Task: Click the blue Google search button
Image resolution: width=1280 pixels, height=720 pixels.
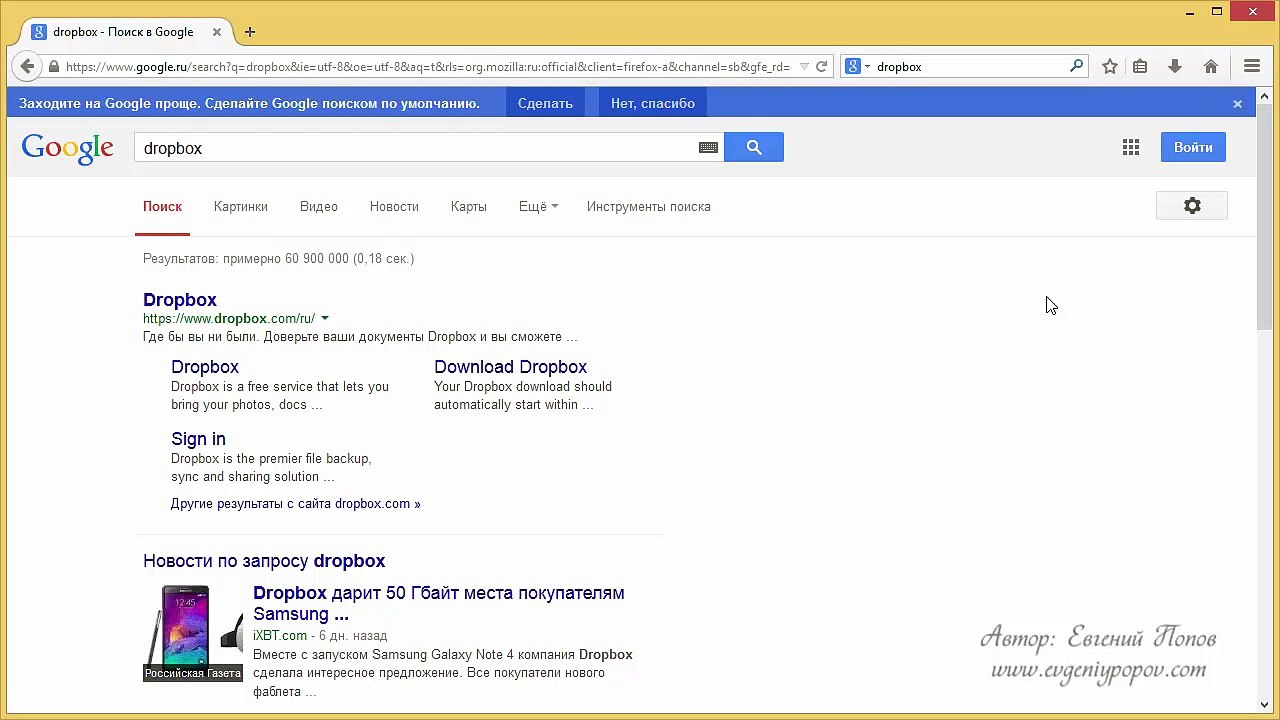Action: coord(754,148)
